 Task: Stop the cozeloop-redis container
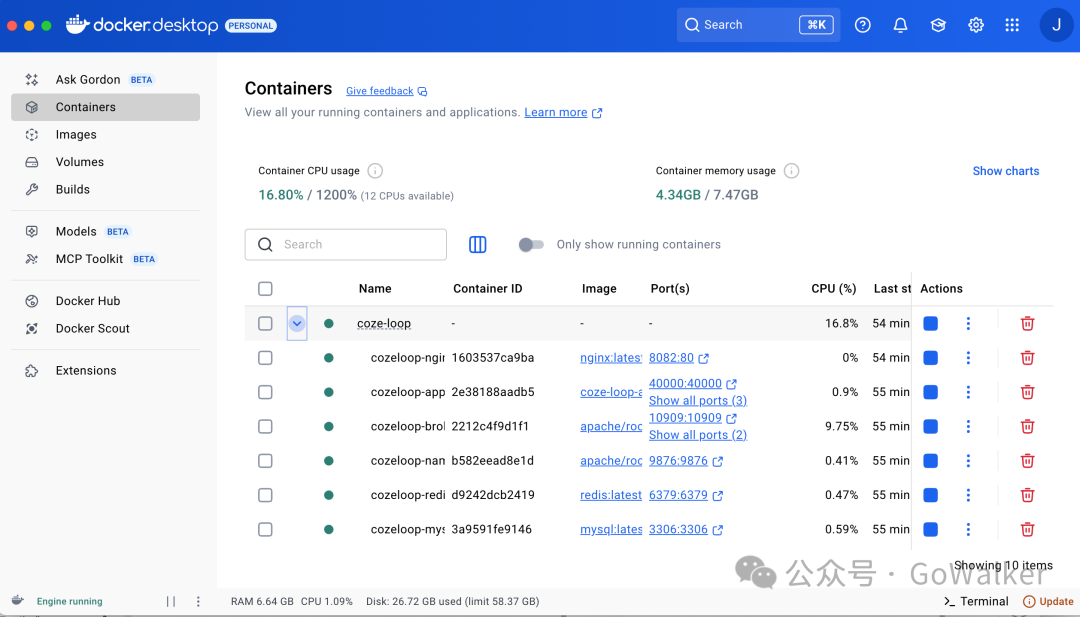(x=931, y=495)
